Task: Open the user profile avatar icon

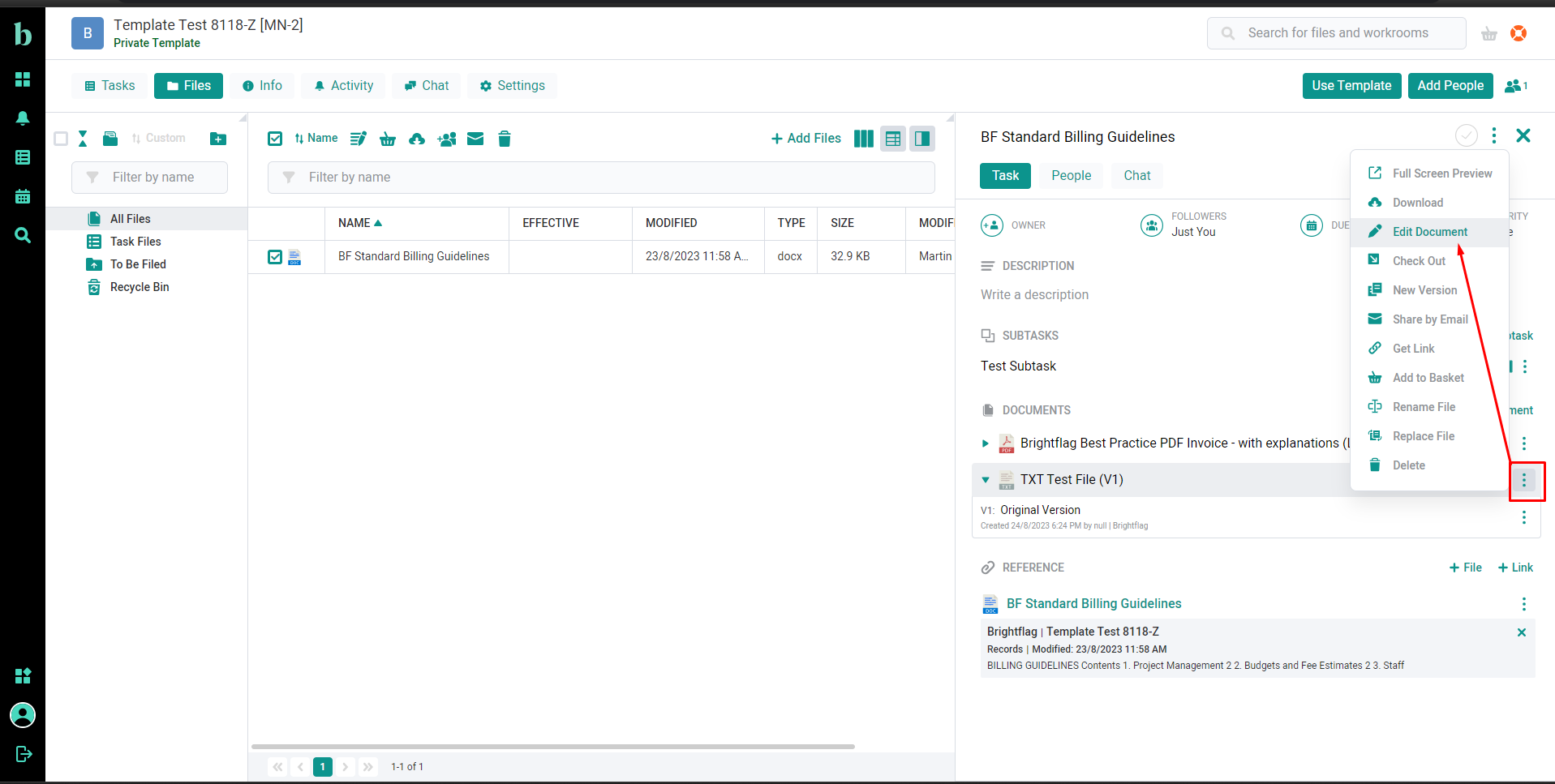Action: click(23, 715)
